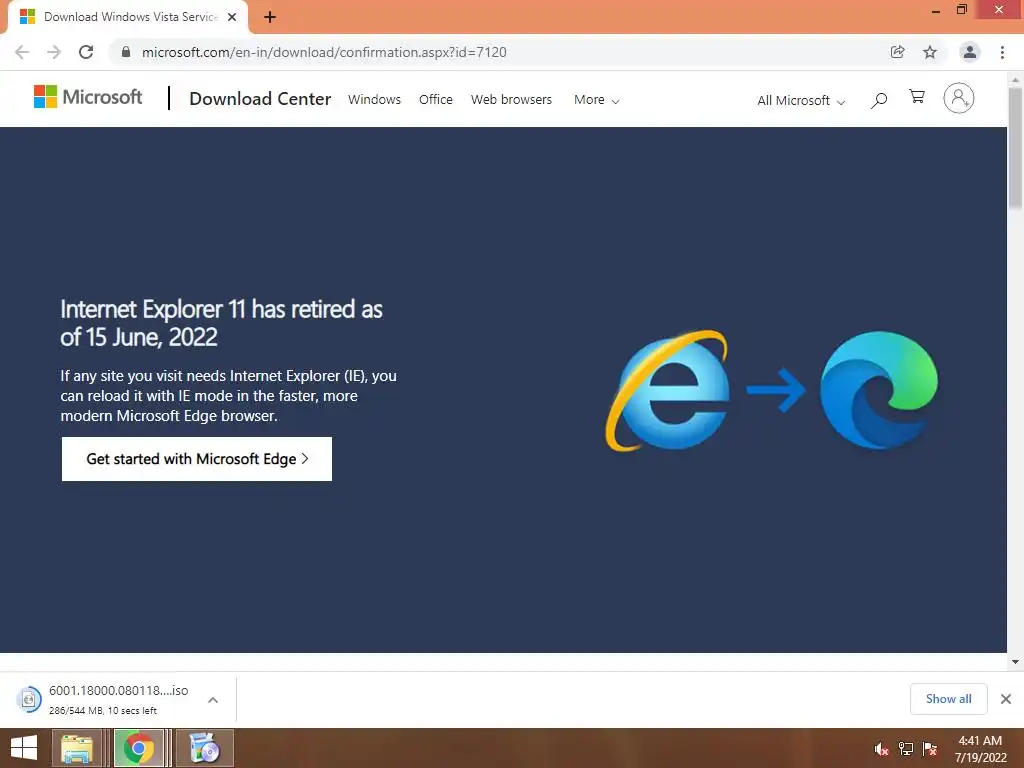Select the Download Windows Vista Service tab
Image resolution: width=1024 pixels, height=768 pixels.
[128, 17]
